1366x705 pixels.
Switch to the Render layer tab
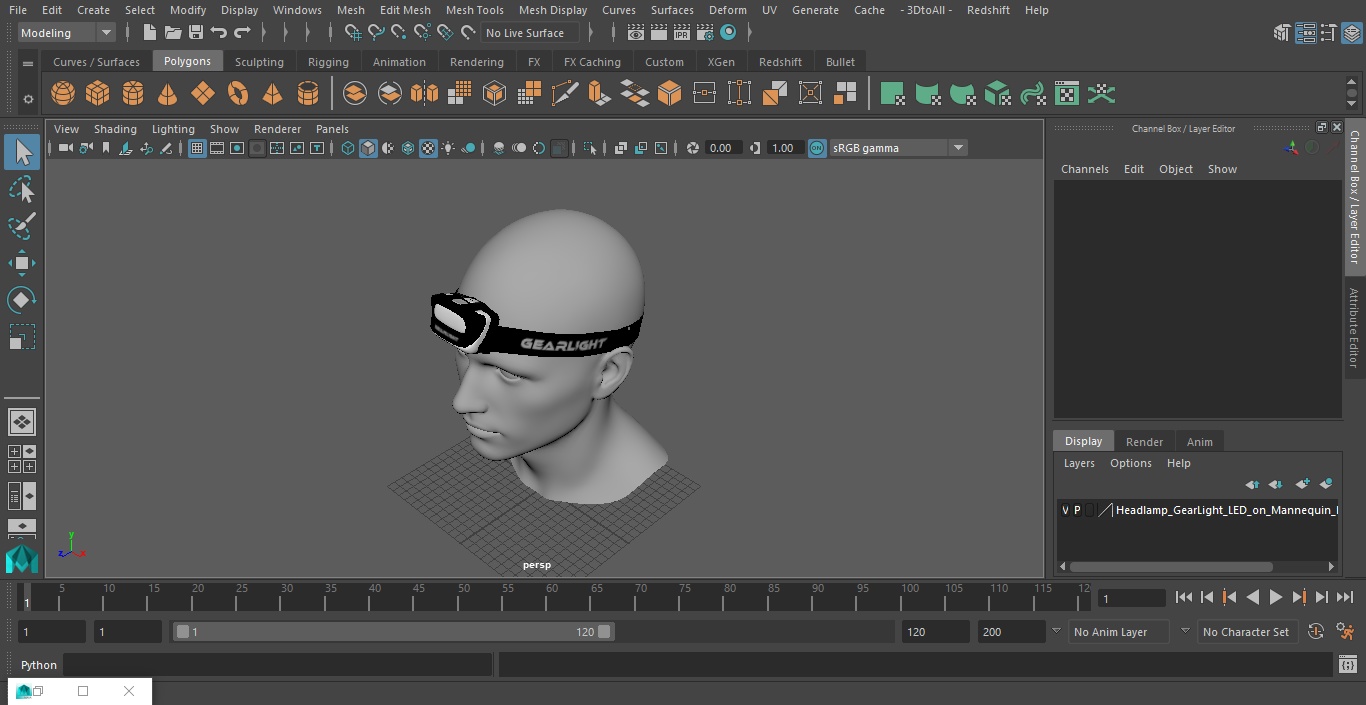[x=1144, y=442]
